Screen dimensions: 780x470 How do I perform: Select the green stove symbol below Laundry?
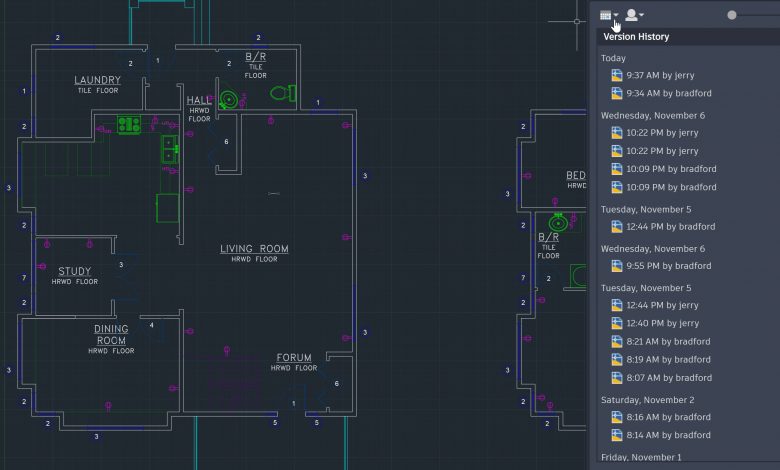[x=128, y=125]
